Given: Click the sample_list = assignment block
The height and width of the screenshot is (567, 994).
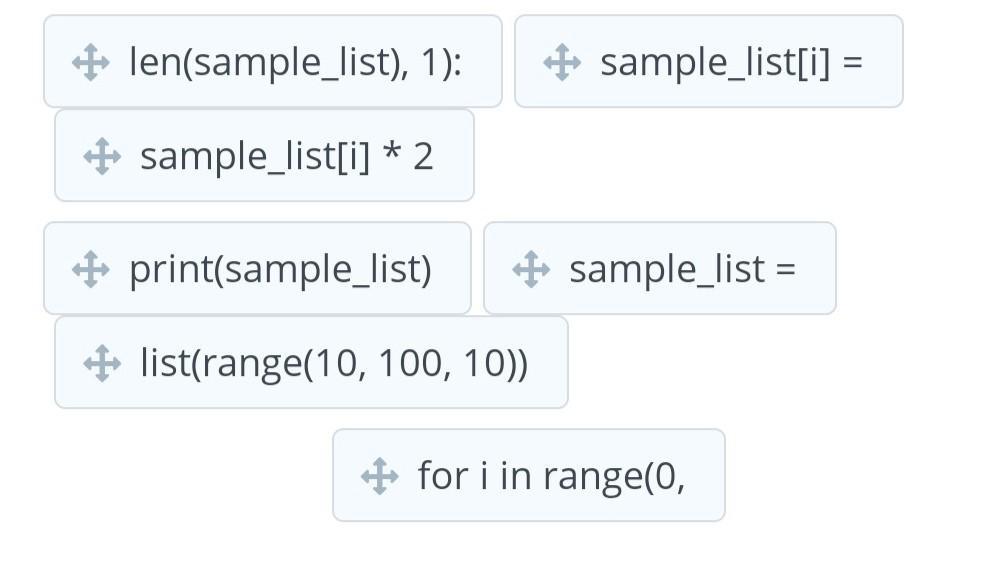Looking at the screenshot, I should coord(660,268).
